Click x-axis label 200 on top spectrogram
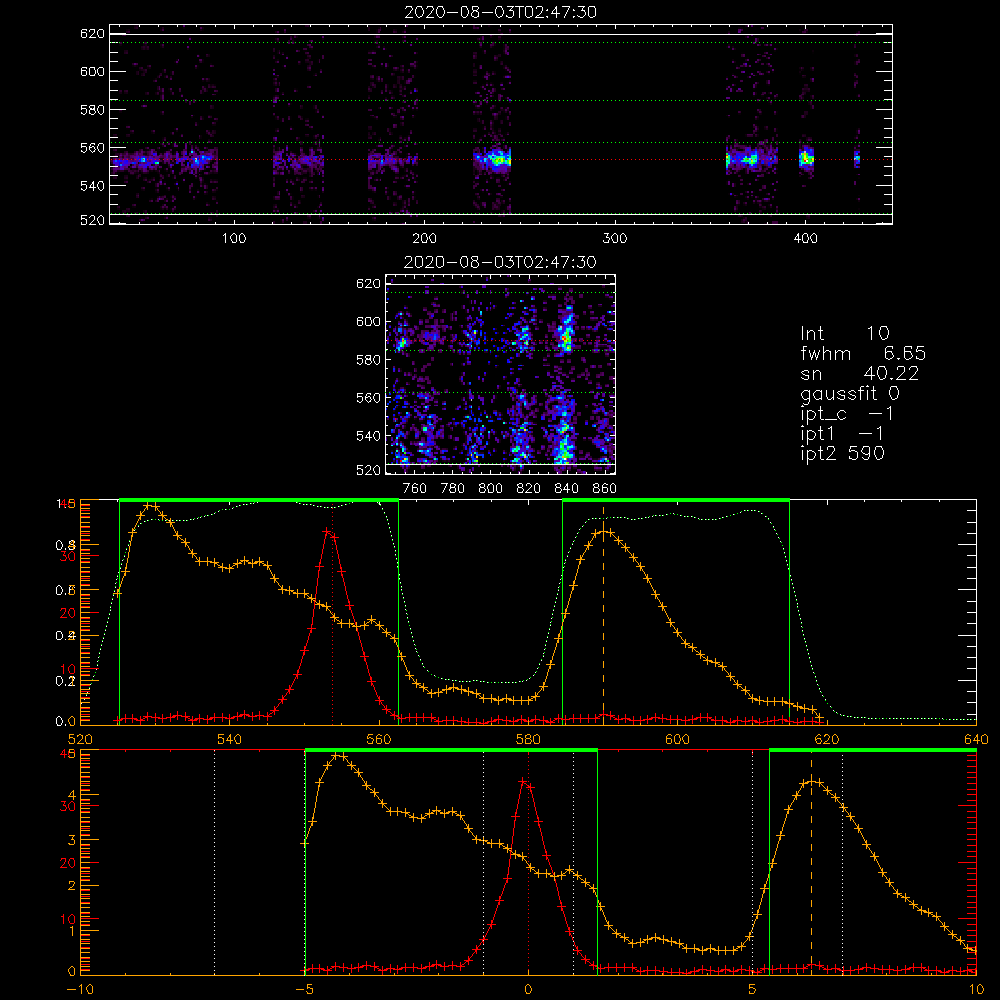The image size is (1000, 1000). point(424,239)
